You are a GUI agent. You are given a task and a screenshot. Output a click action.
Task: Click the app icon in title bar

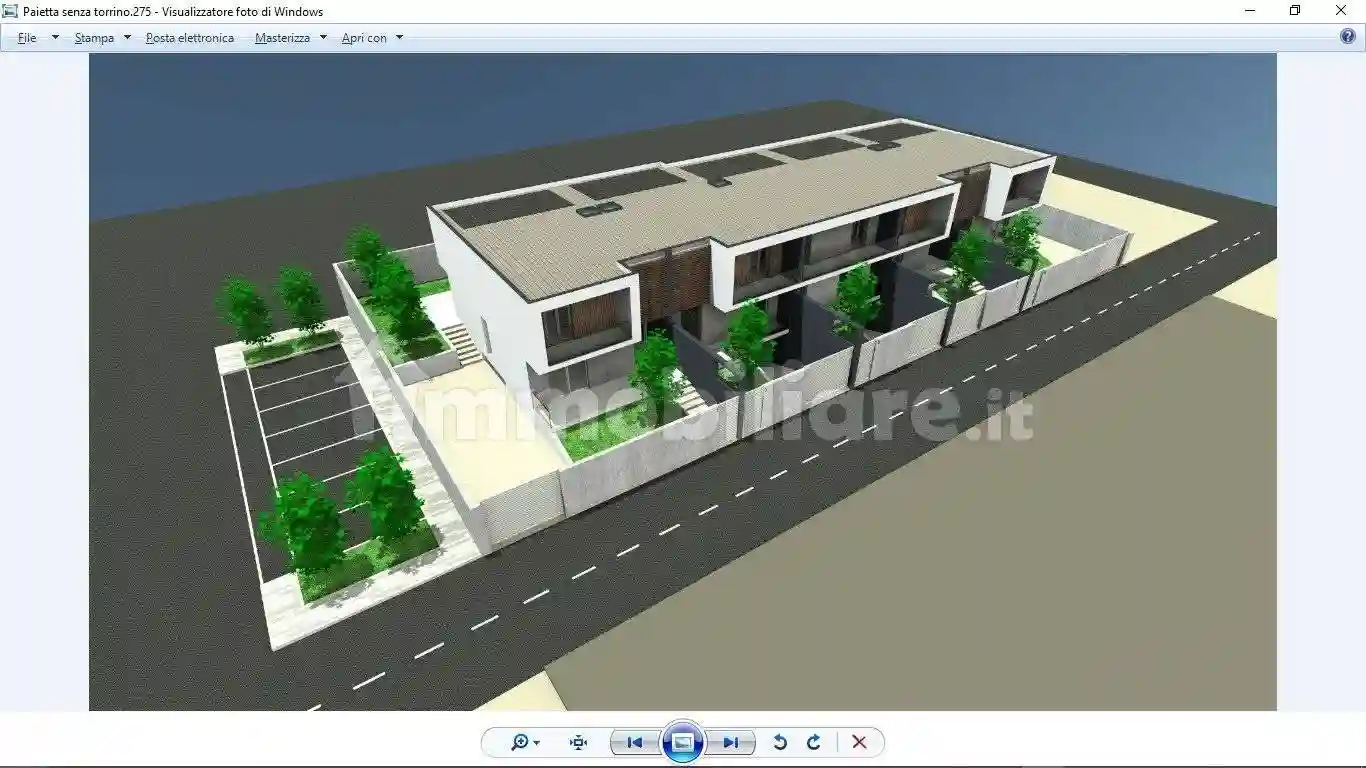coord(10,11)
